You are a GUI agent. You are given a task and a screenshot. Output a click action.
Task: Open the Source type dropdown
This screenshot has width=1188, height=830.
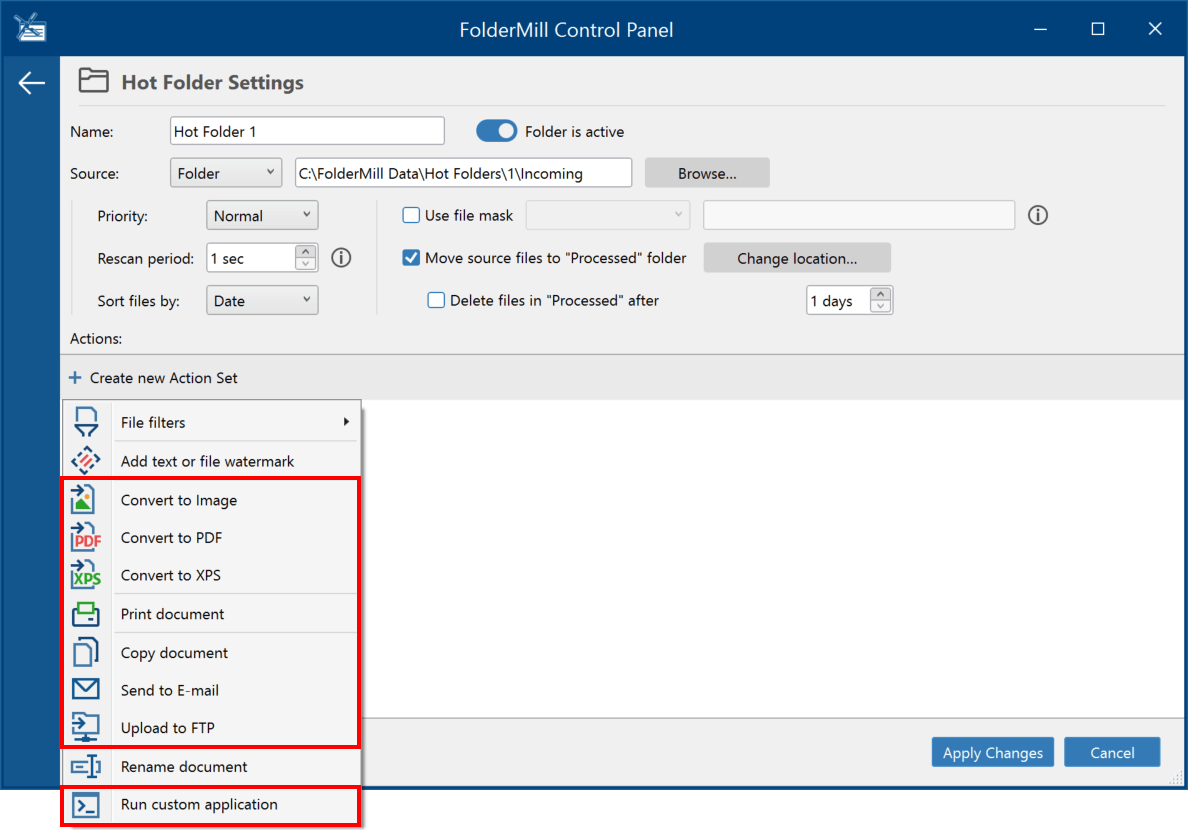[226, 173]
